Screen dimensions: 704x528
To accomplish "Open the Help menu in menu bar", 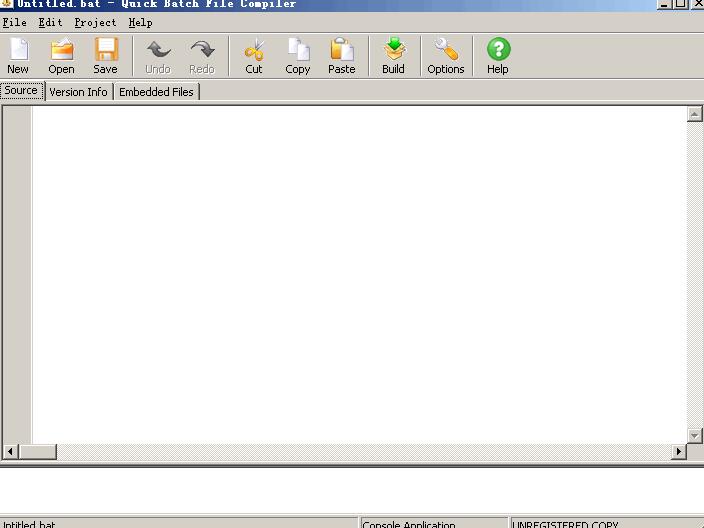I will point(141,22).
